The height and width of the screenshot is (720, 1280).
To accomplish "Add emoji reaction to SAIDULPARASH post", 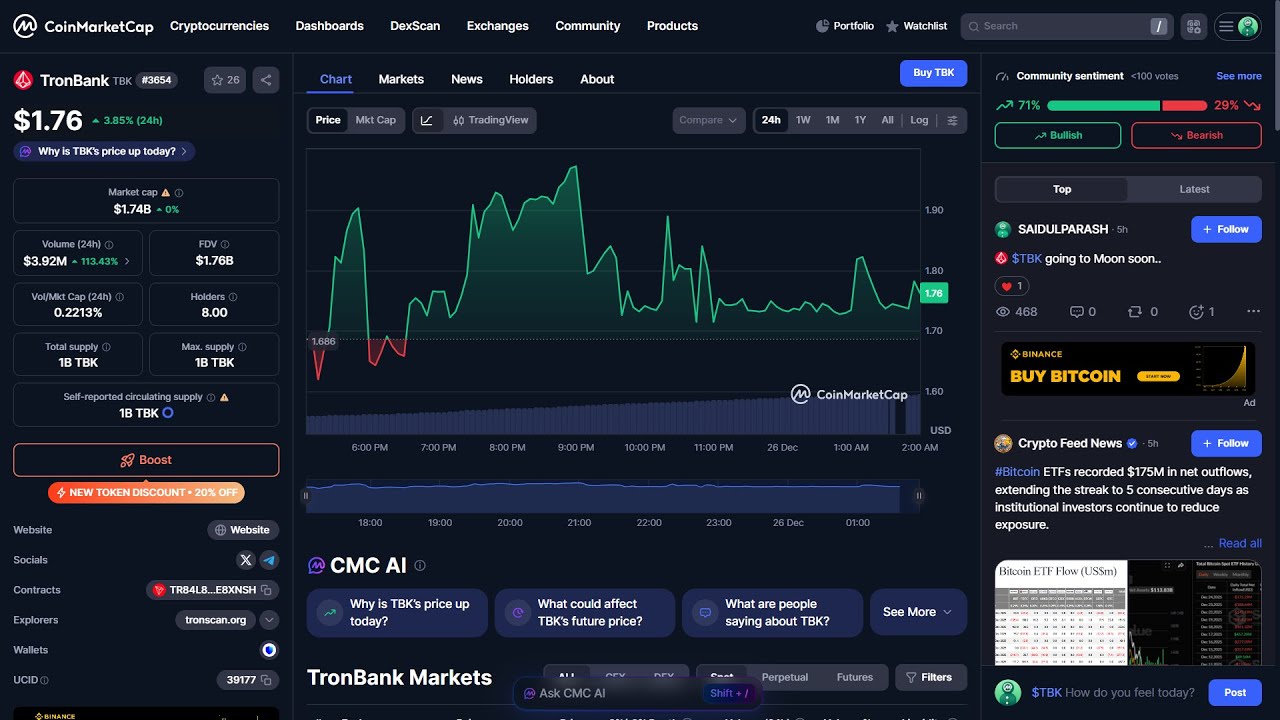I will (1201, 312).
